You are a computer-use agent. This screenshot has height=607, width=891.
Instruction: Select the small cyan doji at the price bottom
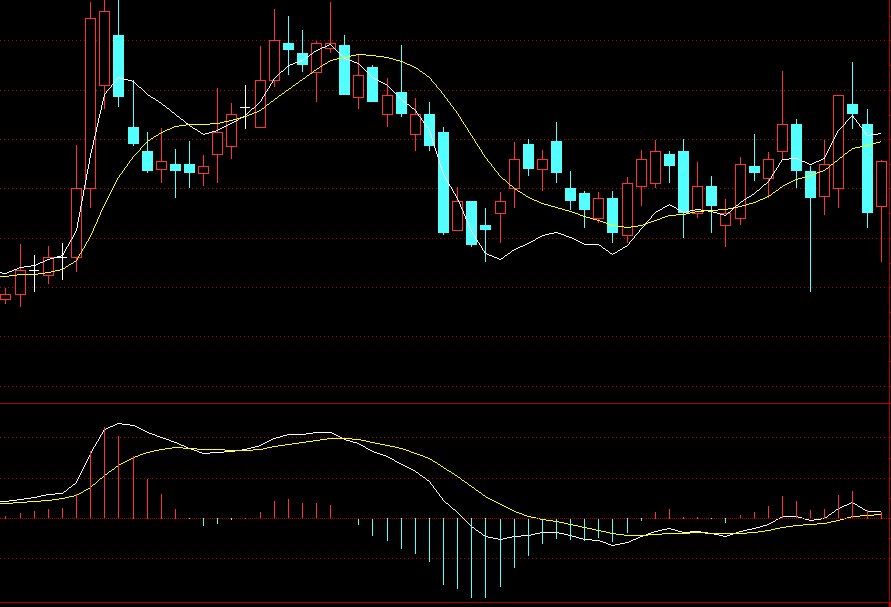(486, 227)
